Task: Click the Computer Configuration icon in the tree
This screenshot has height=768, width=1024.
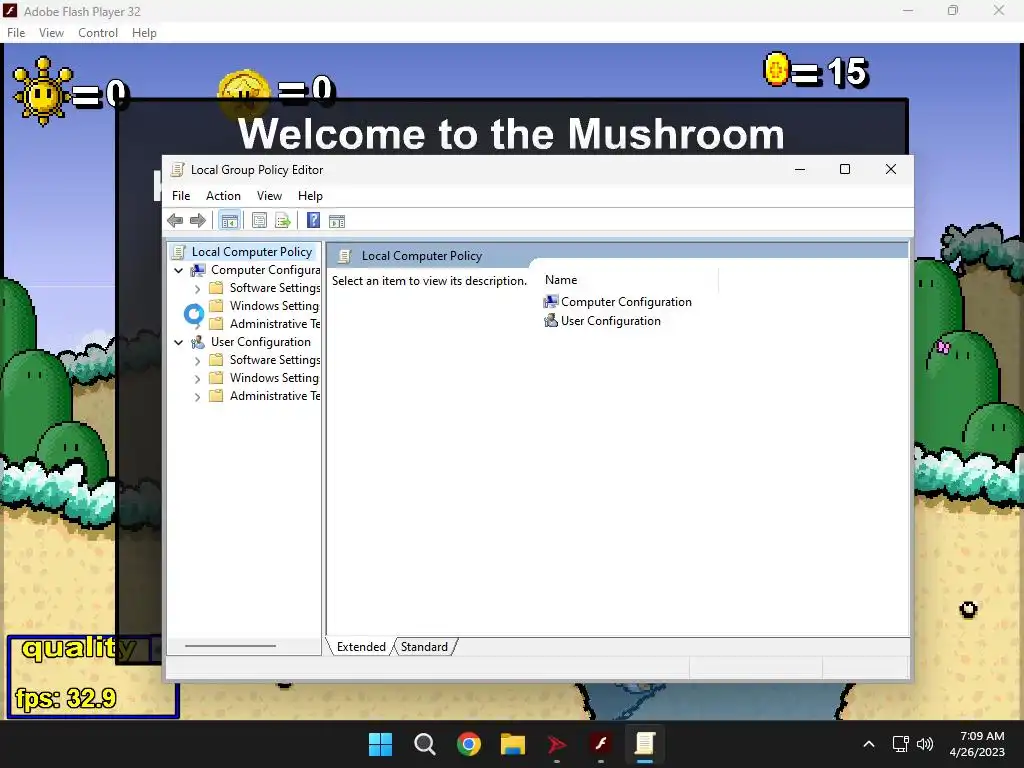Action: [198, 270]
